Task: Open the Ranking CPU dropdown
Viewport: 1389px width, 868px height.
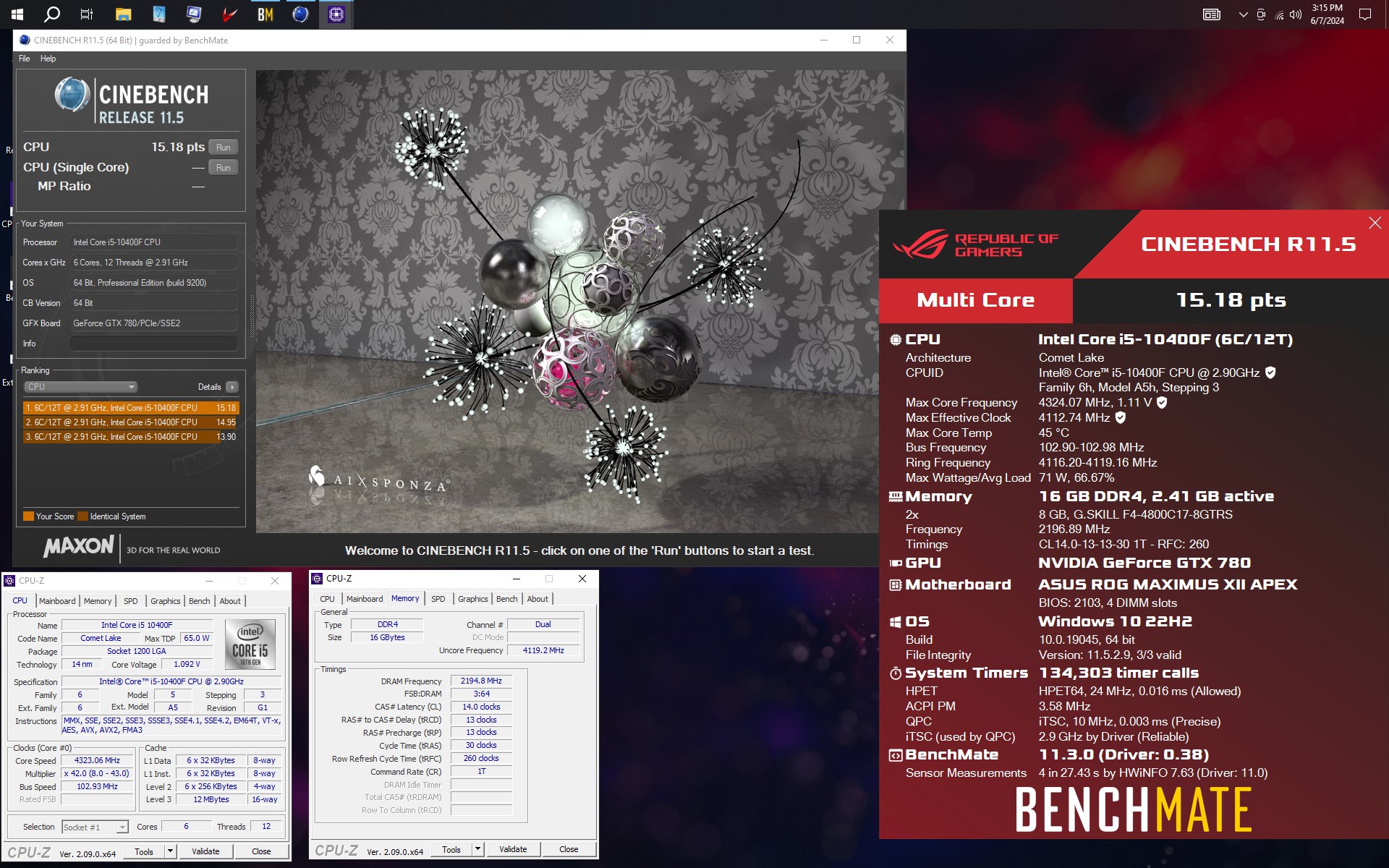Action: click(80, 387)
